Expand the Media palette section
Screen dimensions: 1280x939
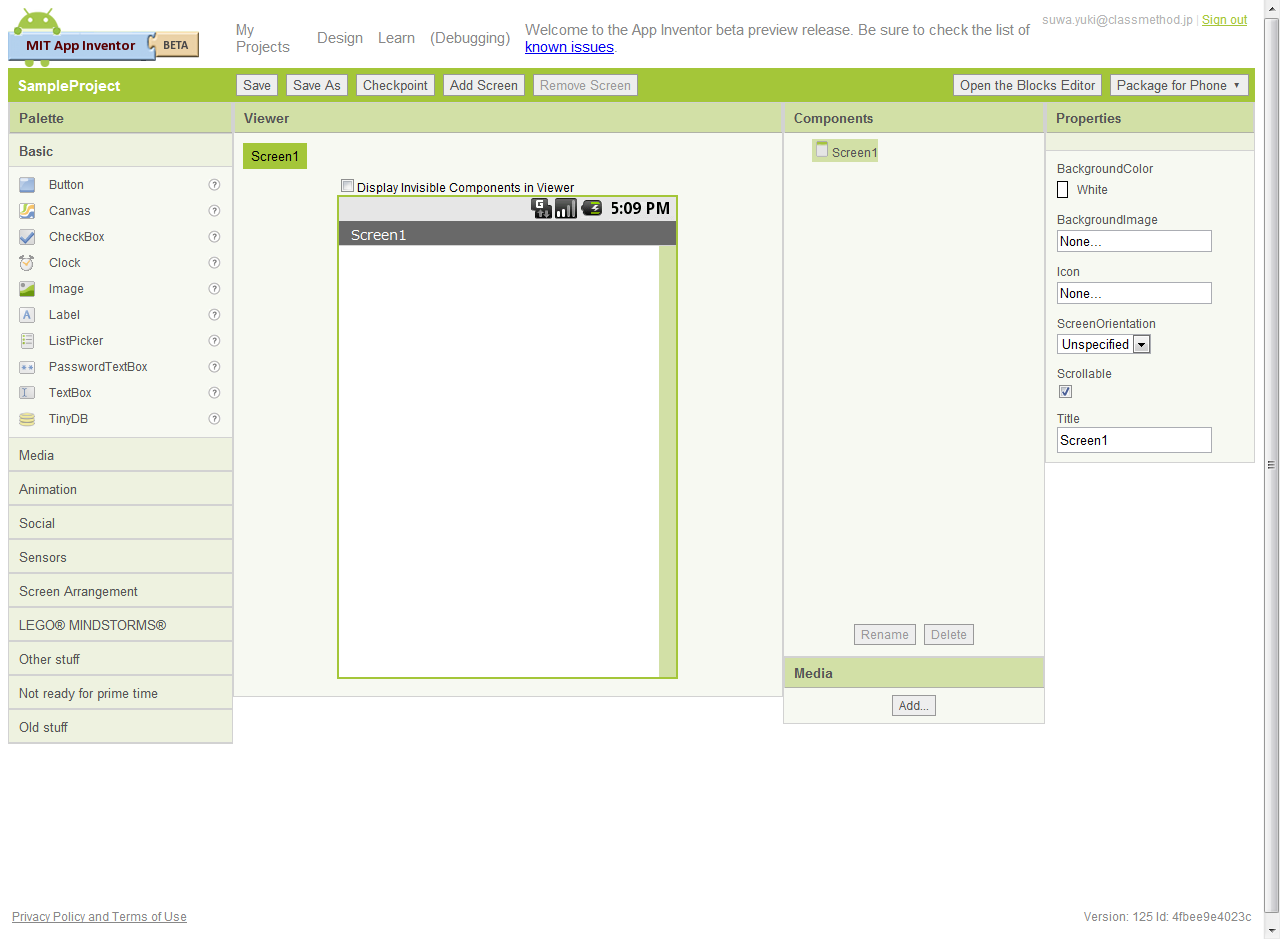tap(120, 455)
